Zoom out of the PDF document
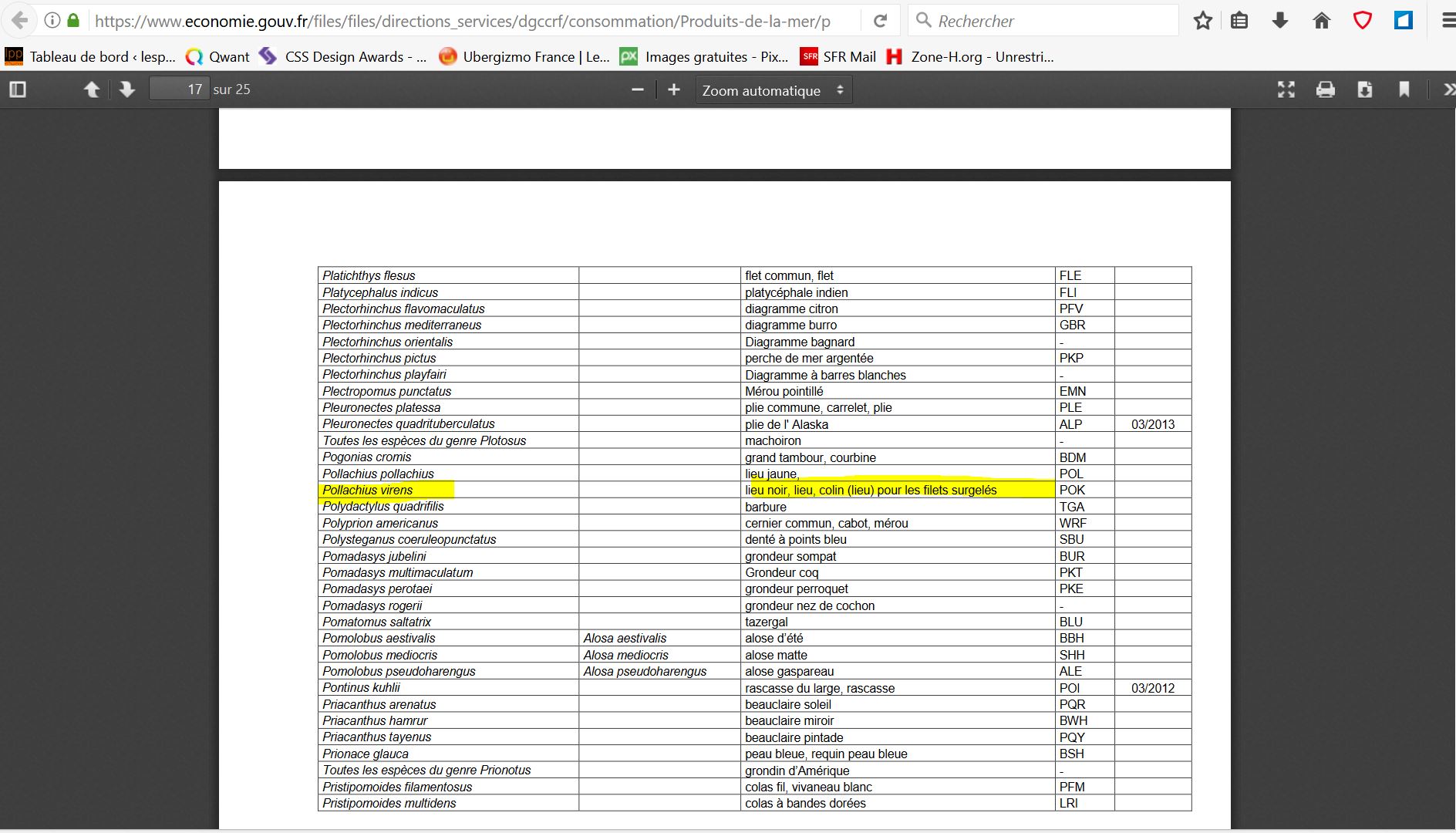1456x833 pixels. 637,89
